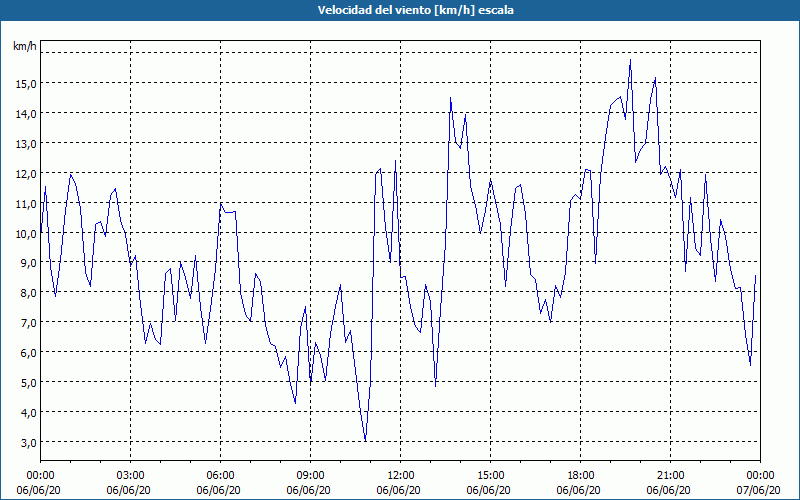Viewport: 800px width, 500px height.
Task: Click the 12,0 y-axis value
Action: [26, 173]
